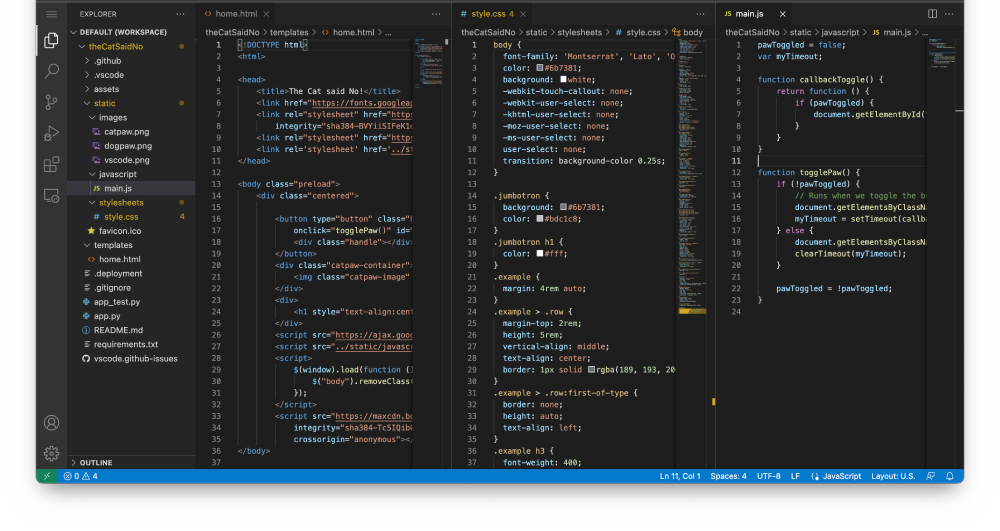Open the hamburger application menu
This screenshot has width=1000, height=531.
click(51, 14)
